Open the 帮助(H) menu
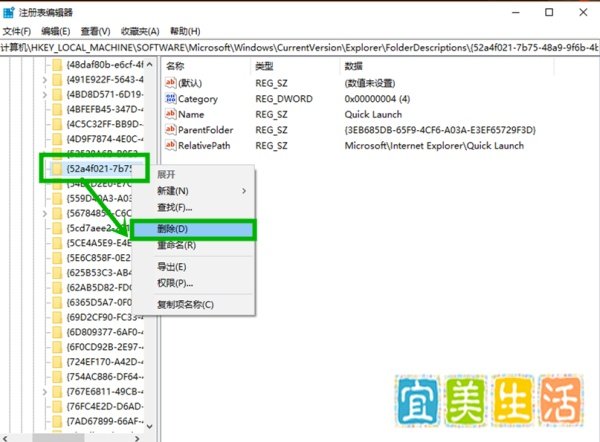 tap(185, 31)
